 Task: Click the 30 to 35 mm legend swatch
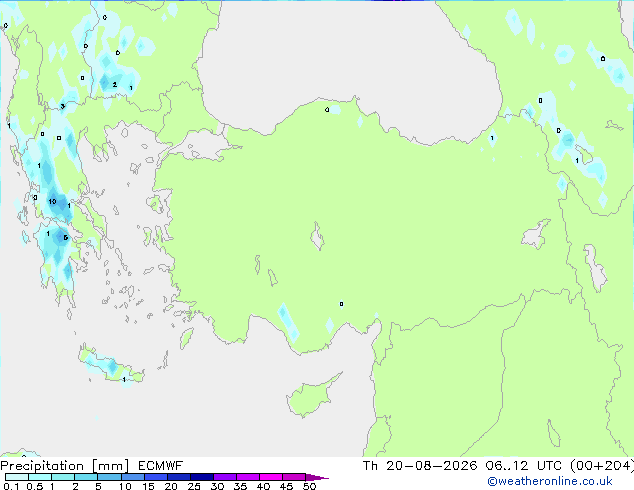click(225, 477)
